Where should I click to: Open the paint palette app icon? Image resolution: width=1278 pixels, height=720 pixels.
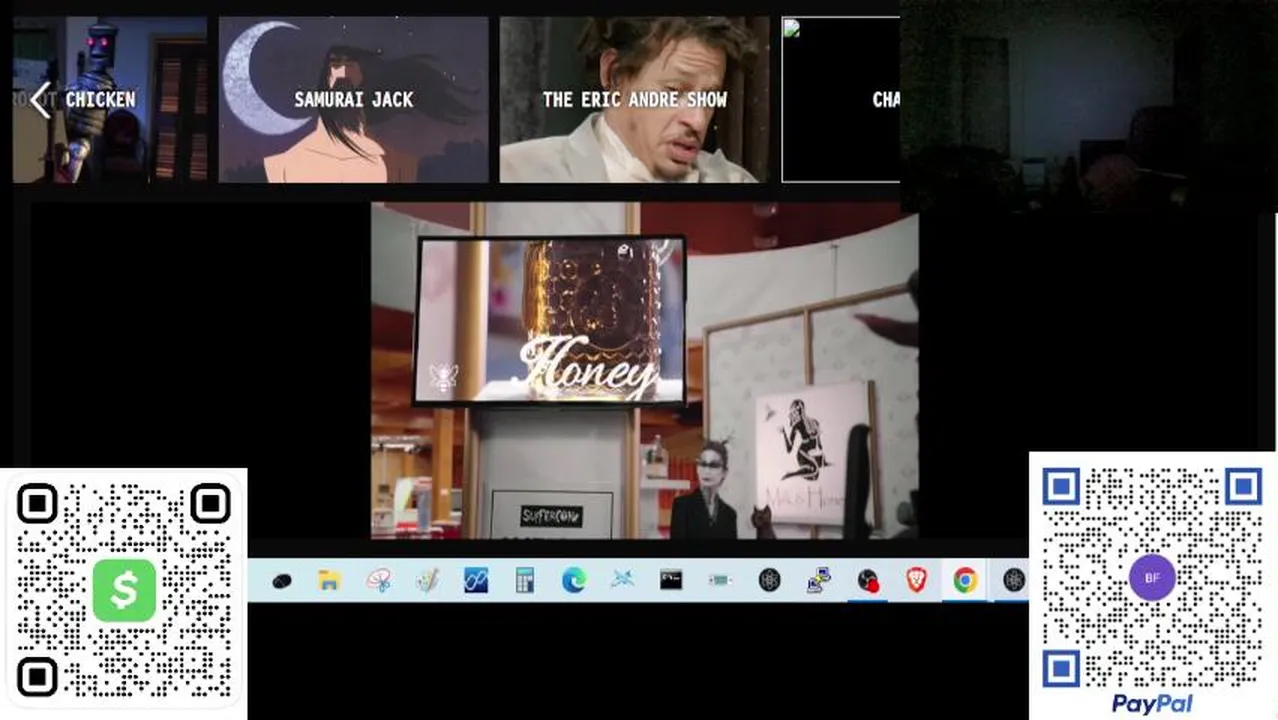click(x=428, y=580)
